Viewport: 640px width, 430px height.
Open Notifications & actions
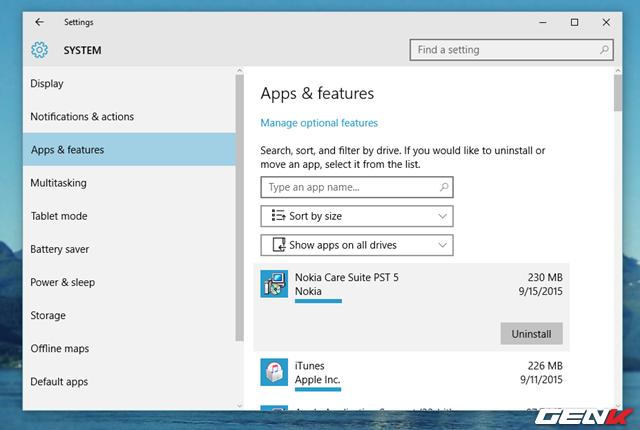click(129, 116)
